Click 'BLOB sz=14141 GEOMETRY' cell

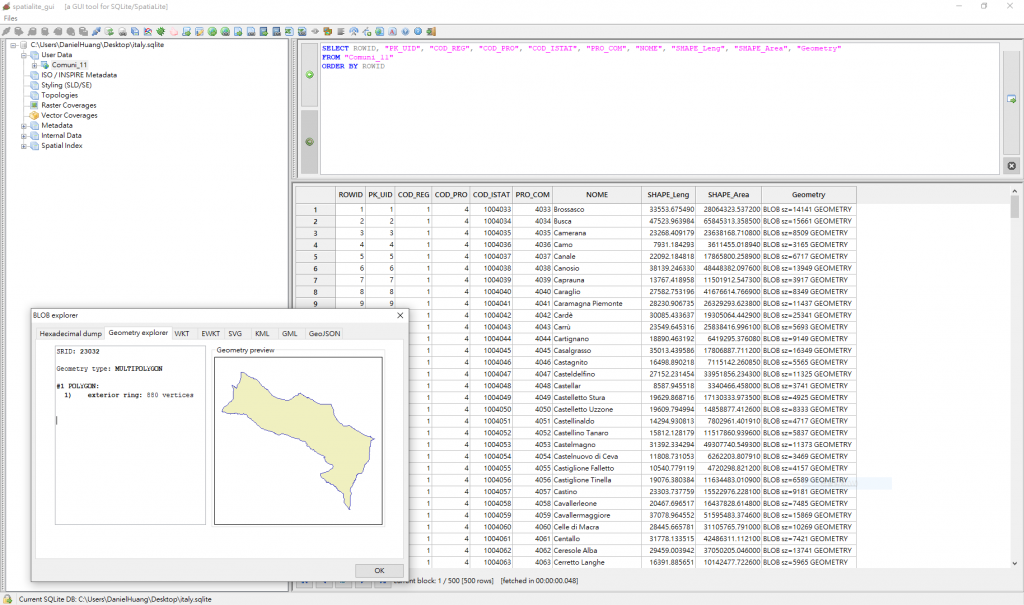808,210
